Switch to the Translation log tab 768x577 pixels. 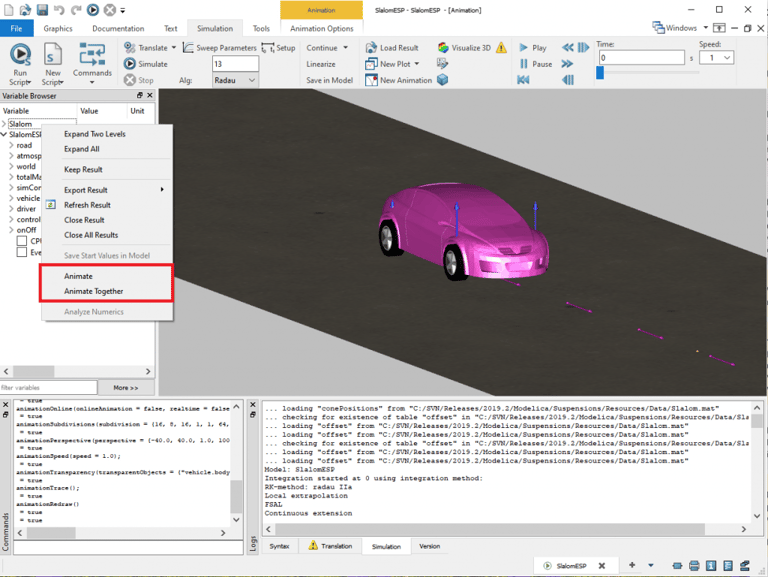point(331,546)
